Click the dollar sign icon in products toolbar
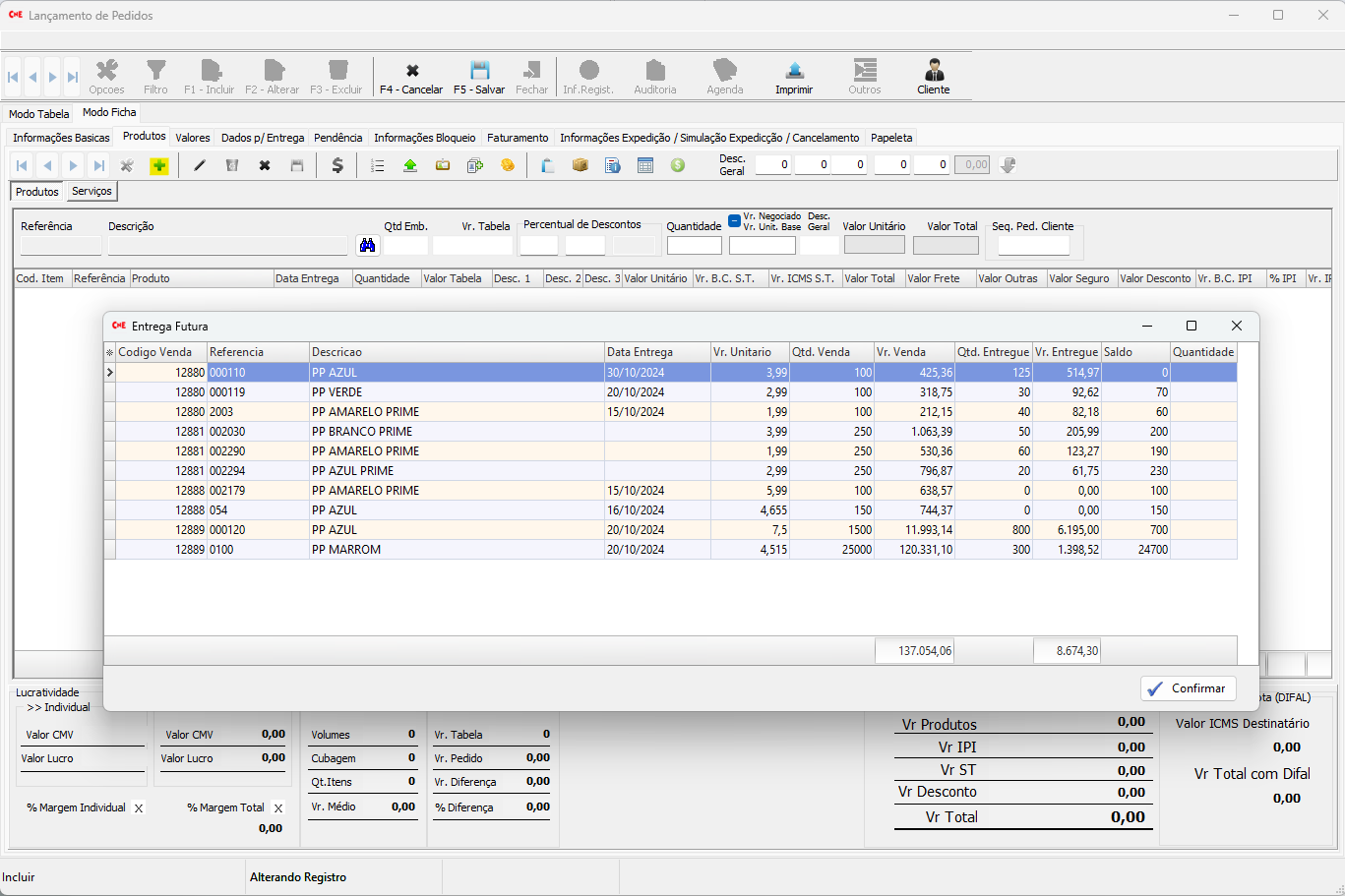Viewport: 1345px width, 896px height. click(x=337, y=166)
